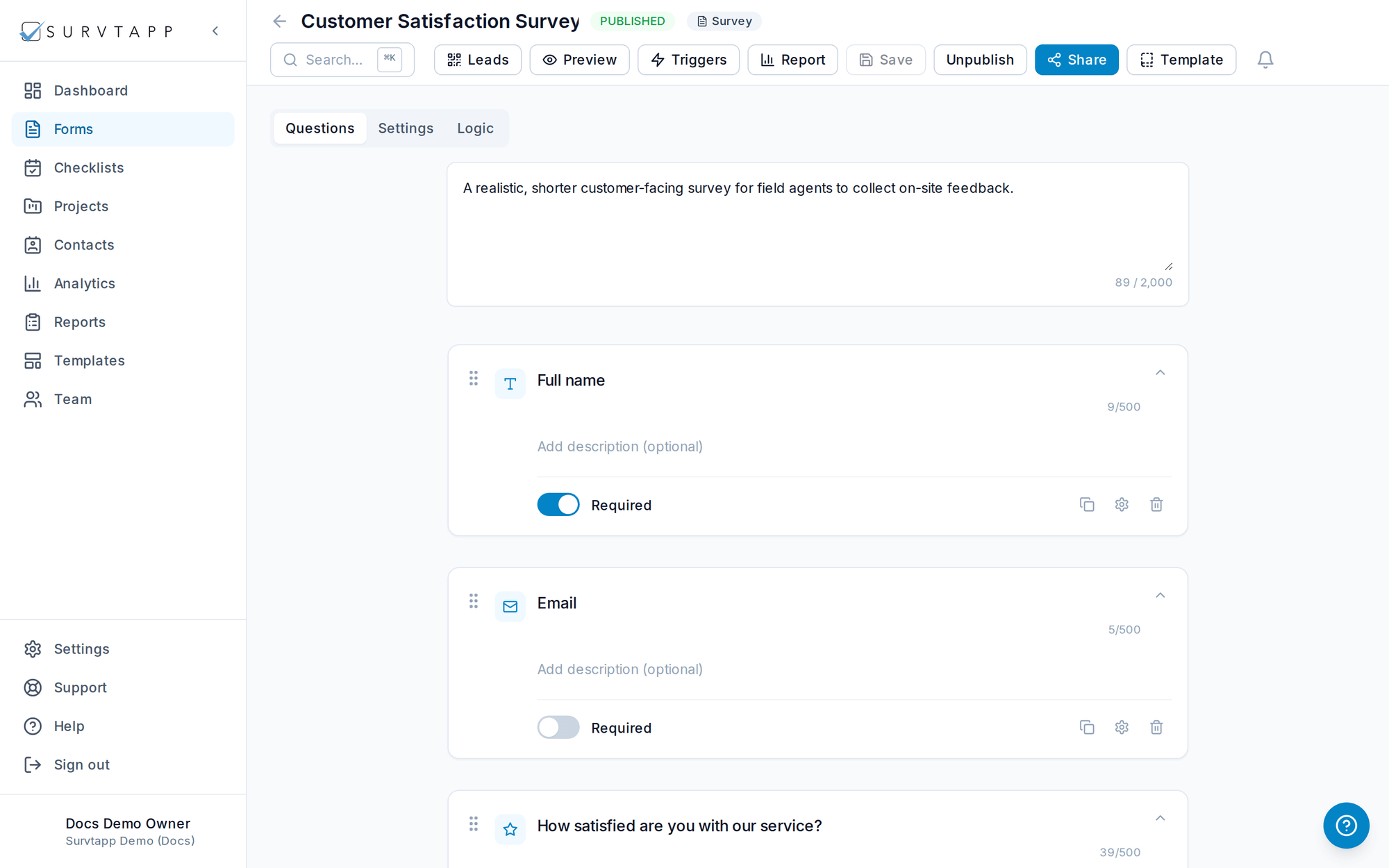Enable Required for the Email question

[x=558, y=727]
